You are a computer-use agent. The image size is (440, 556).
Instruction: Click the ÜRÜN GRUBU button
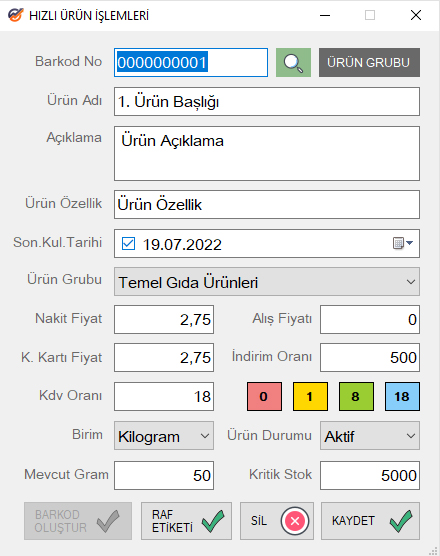pos(369,63)
